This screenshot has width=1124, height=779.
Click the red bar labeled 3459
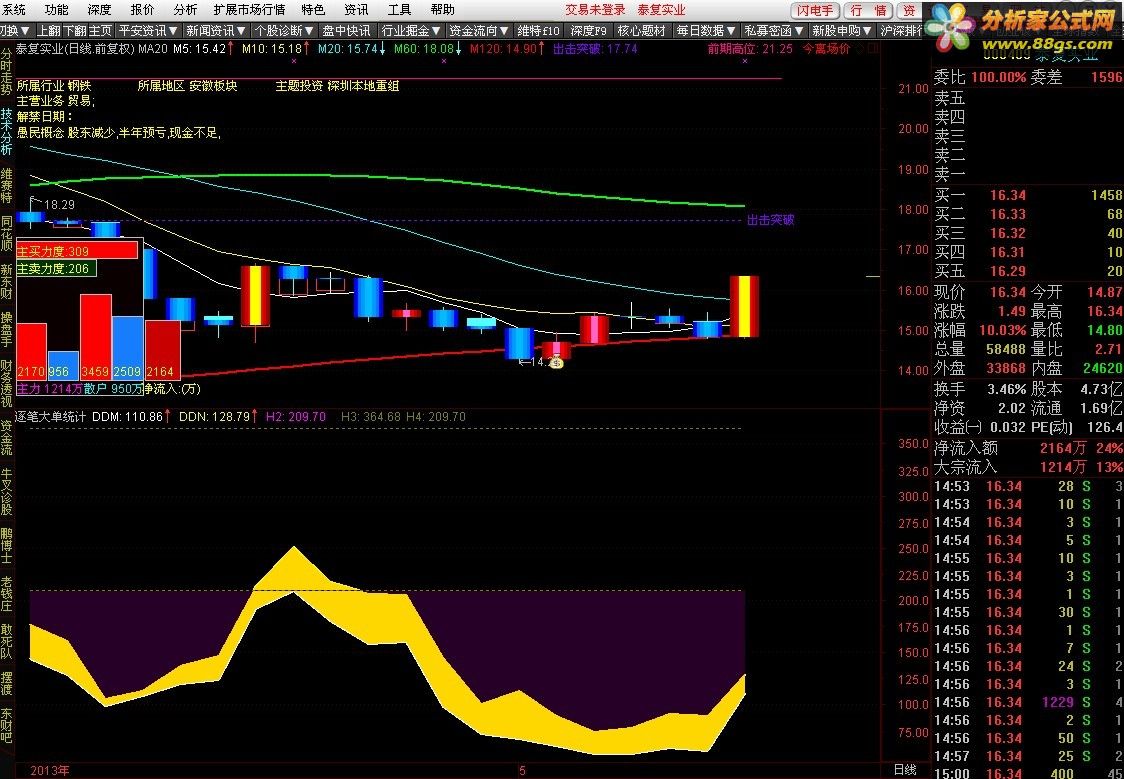tap(96, 337)
